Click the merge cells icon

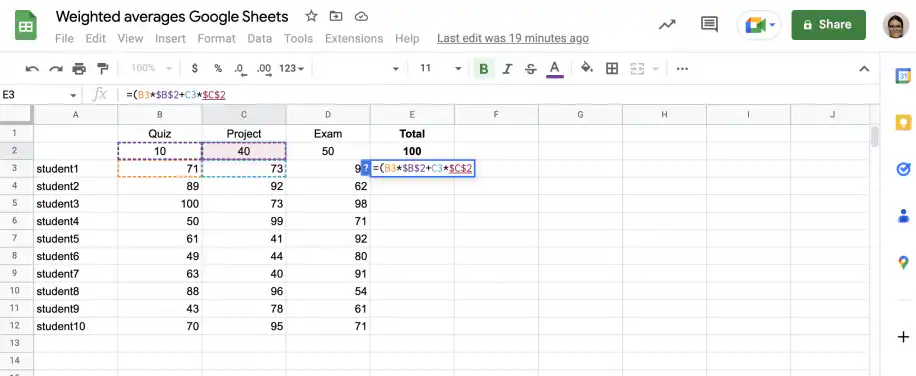point(637,69)
